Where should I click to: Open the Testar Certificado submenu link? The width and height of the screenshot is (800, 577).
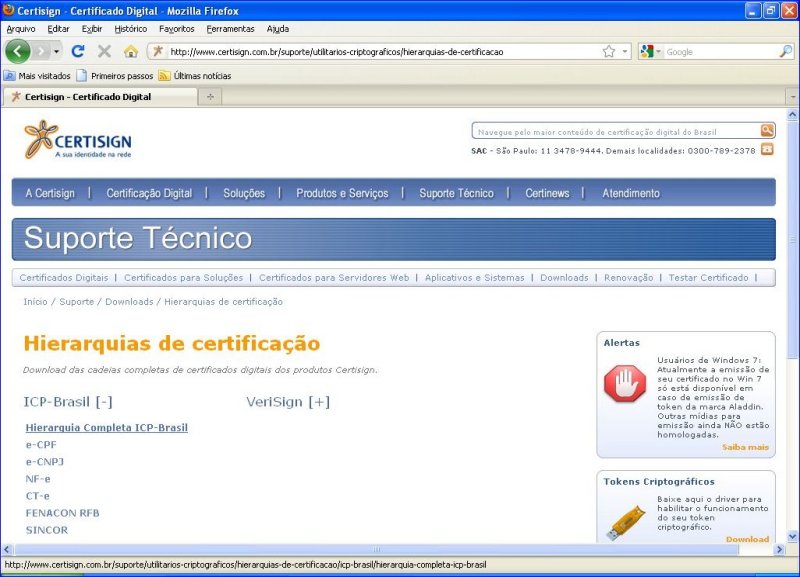709,278
